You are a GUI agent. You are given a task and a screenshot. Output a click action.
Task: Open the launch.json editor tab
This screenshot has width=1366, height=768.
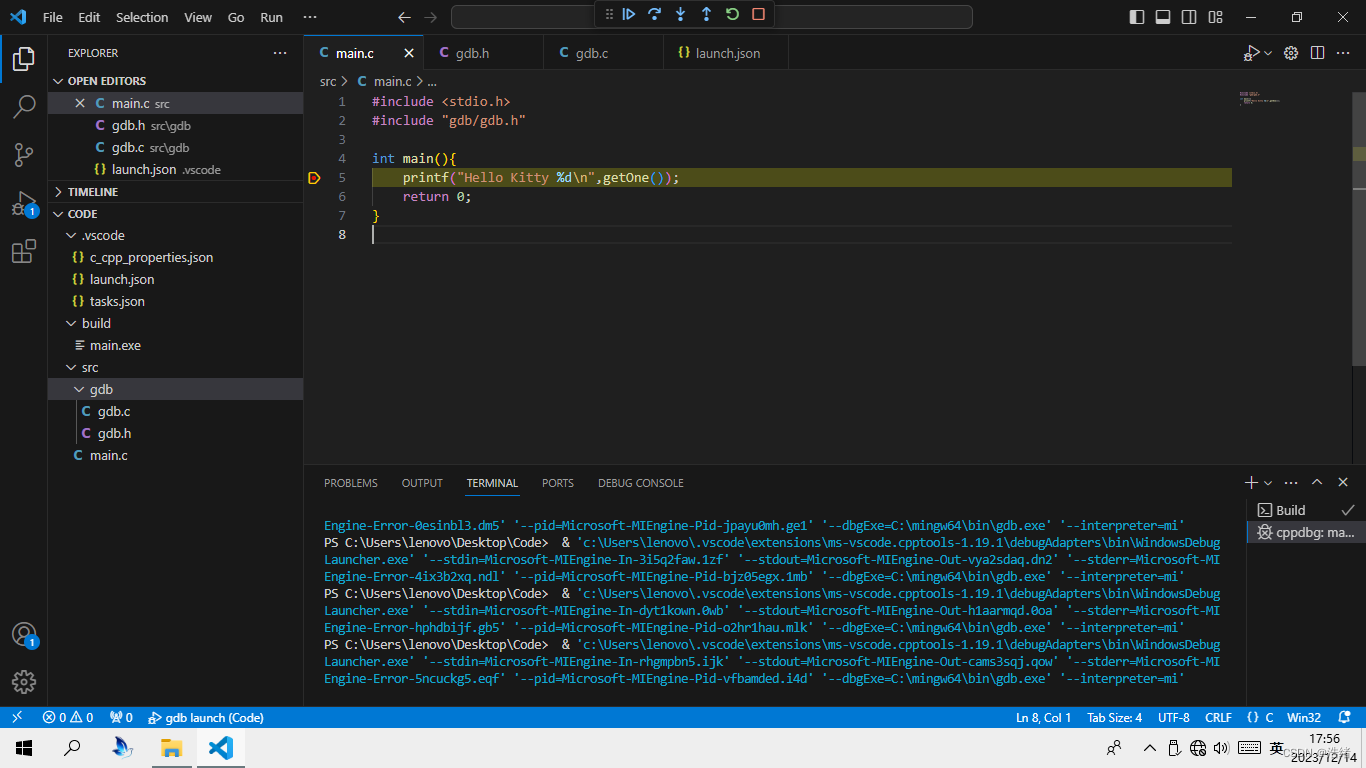click(x=727, y=53)
